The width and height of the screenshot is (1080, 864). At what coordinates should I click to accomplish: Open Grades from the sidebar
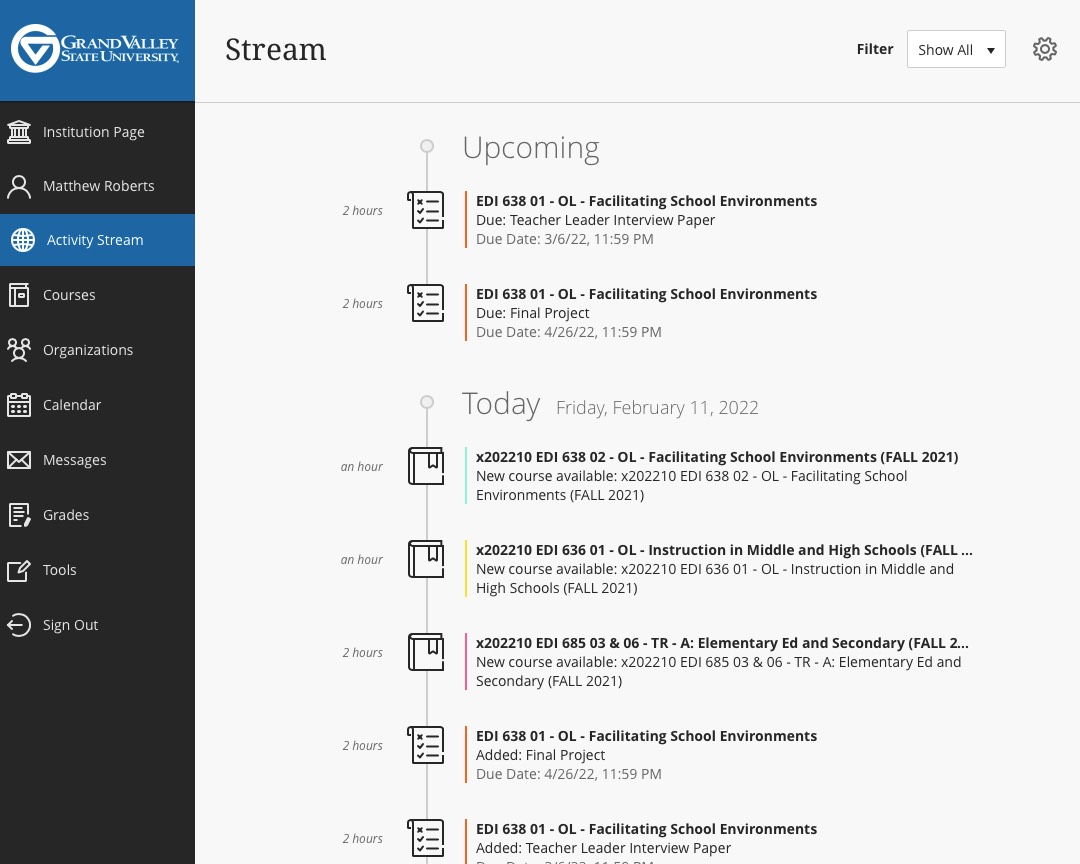(x=66, y=515)
